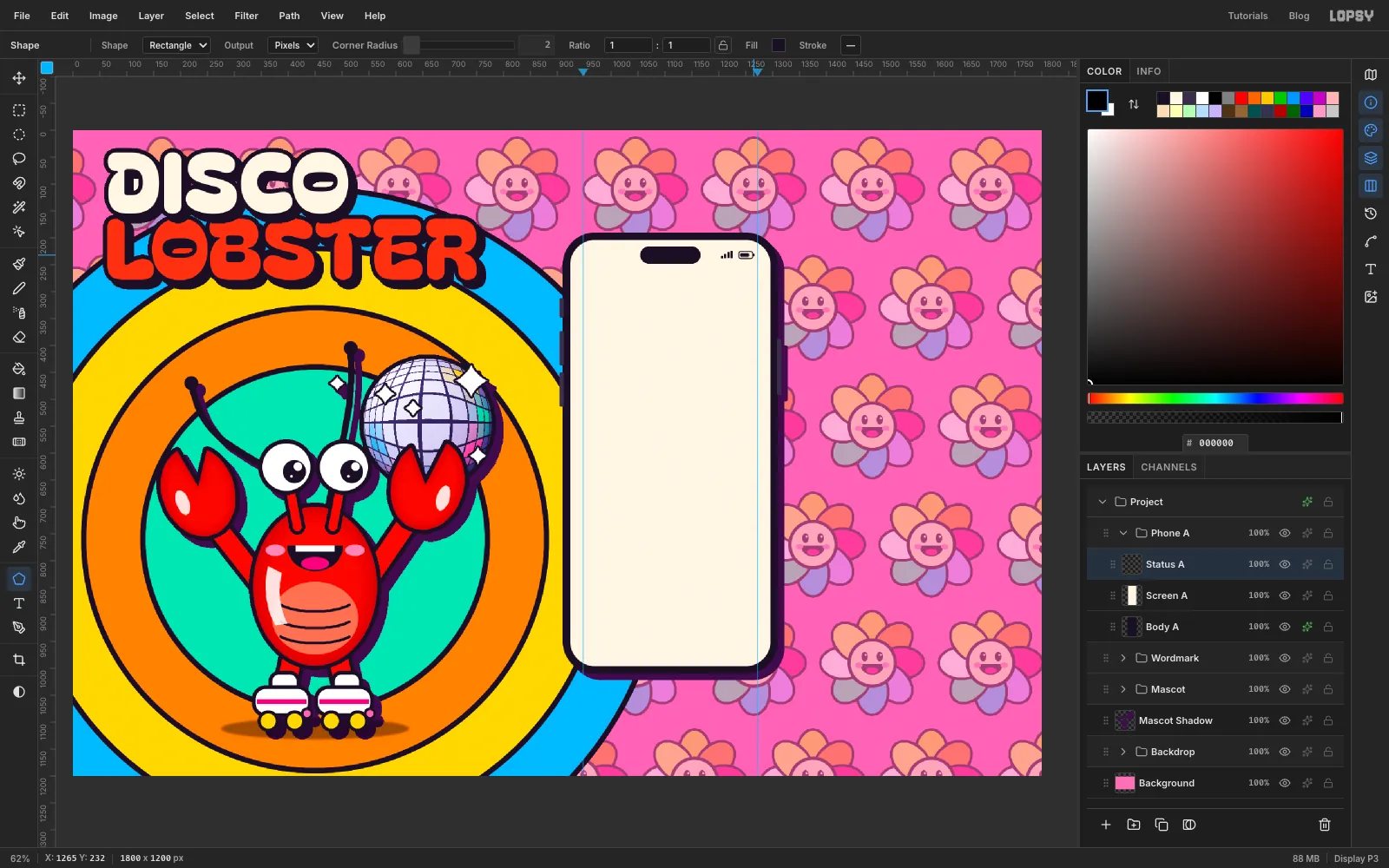Image resolution: width=1389 pixels, height=868 pixels.
Task: Lock the Screen A layer
Action: pyautogui.click(x=1328, y=595)
